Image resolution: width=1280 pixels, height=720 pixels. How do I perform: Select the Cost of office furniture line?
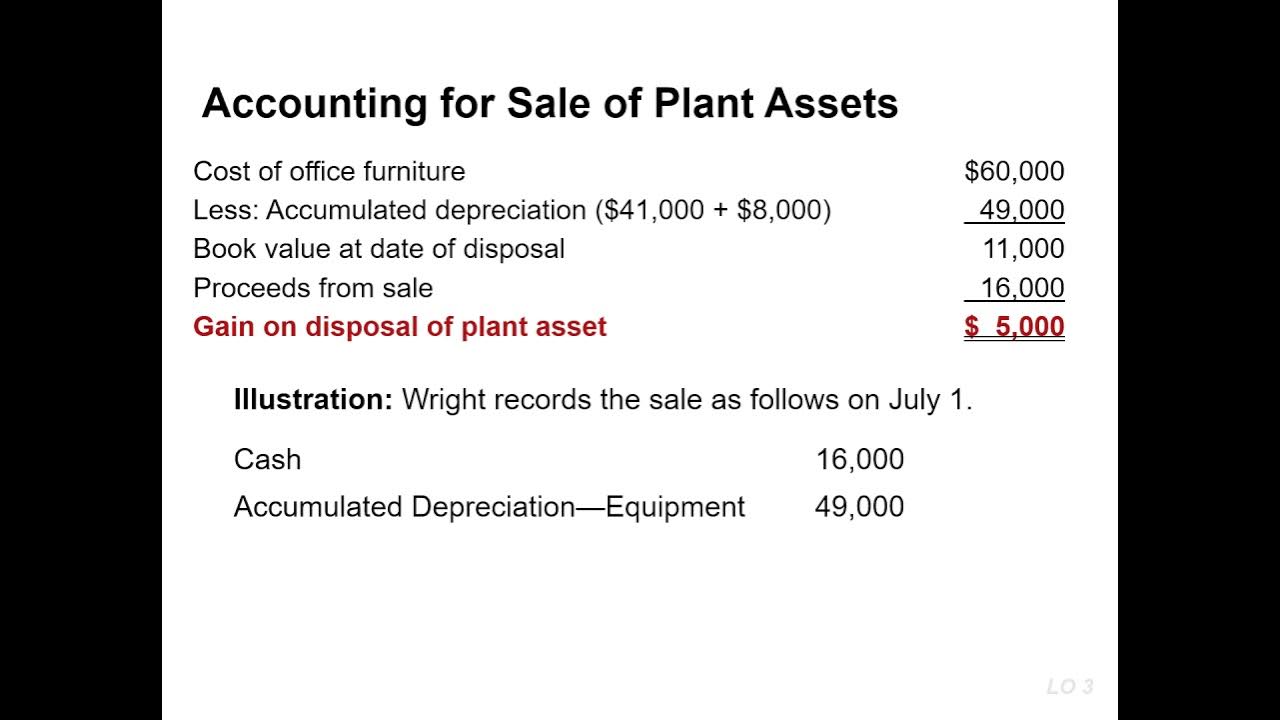[329, 171]
